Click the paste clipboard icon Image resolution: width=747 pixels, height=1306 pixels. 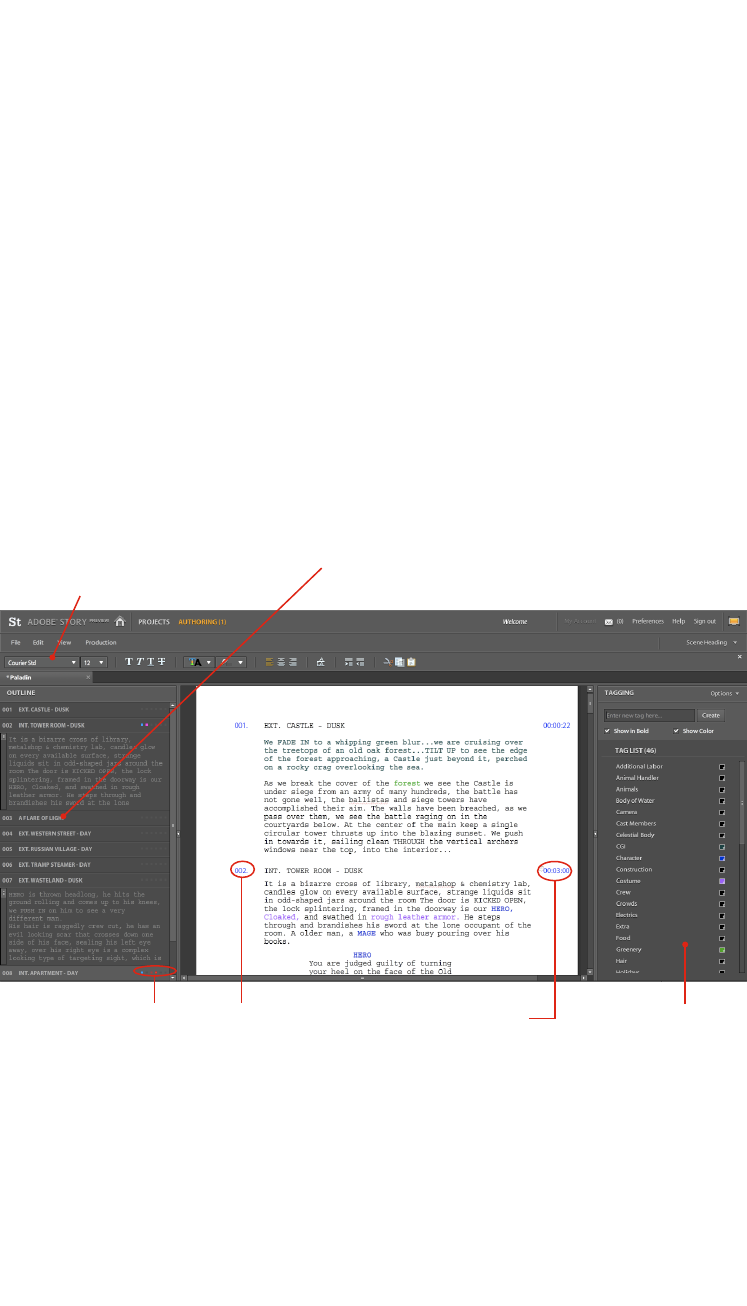coord(410,662)
